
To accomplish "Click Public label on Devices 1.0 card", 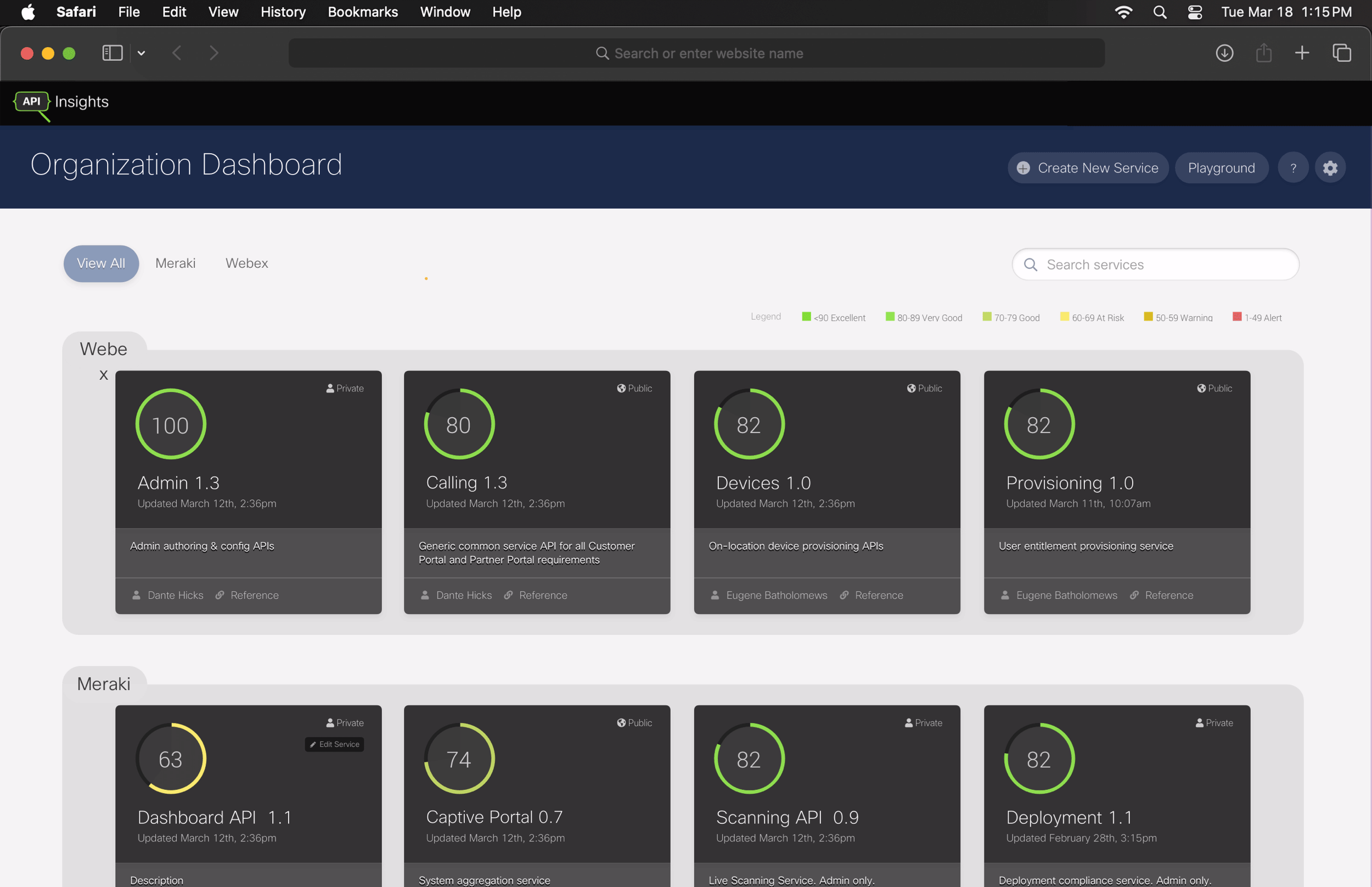I will pyautogui.click(x=930, y=389).
